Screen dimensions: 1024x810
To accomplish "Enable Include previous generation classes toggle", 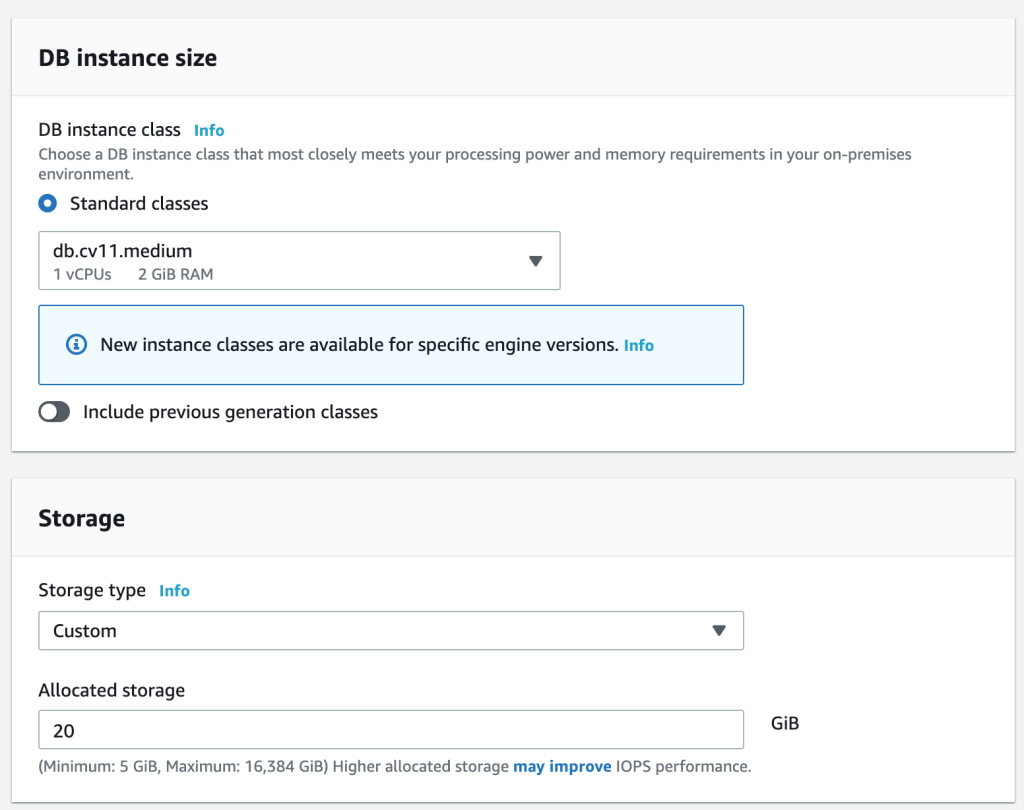I will (x=54, y=412).
